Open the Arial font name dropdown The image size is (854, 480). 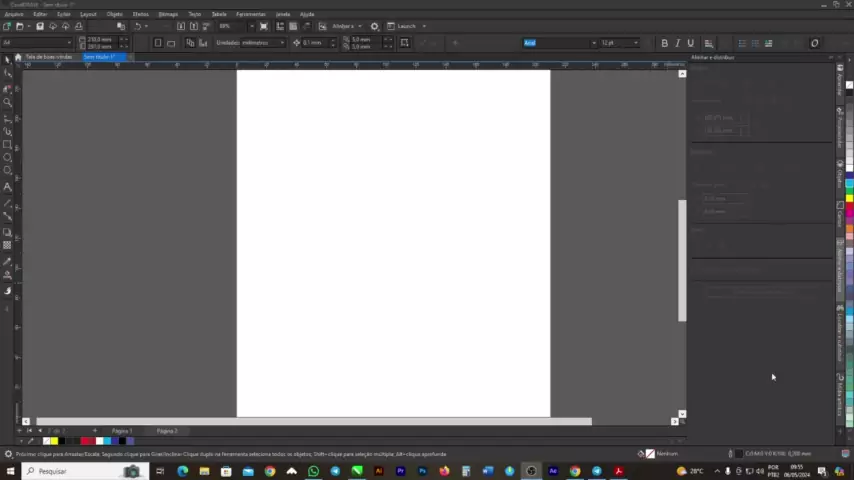point(593,43)
